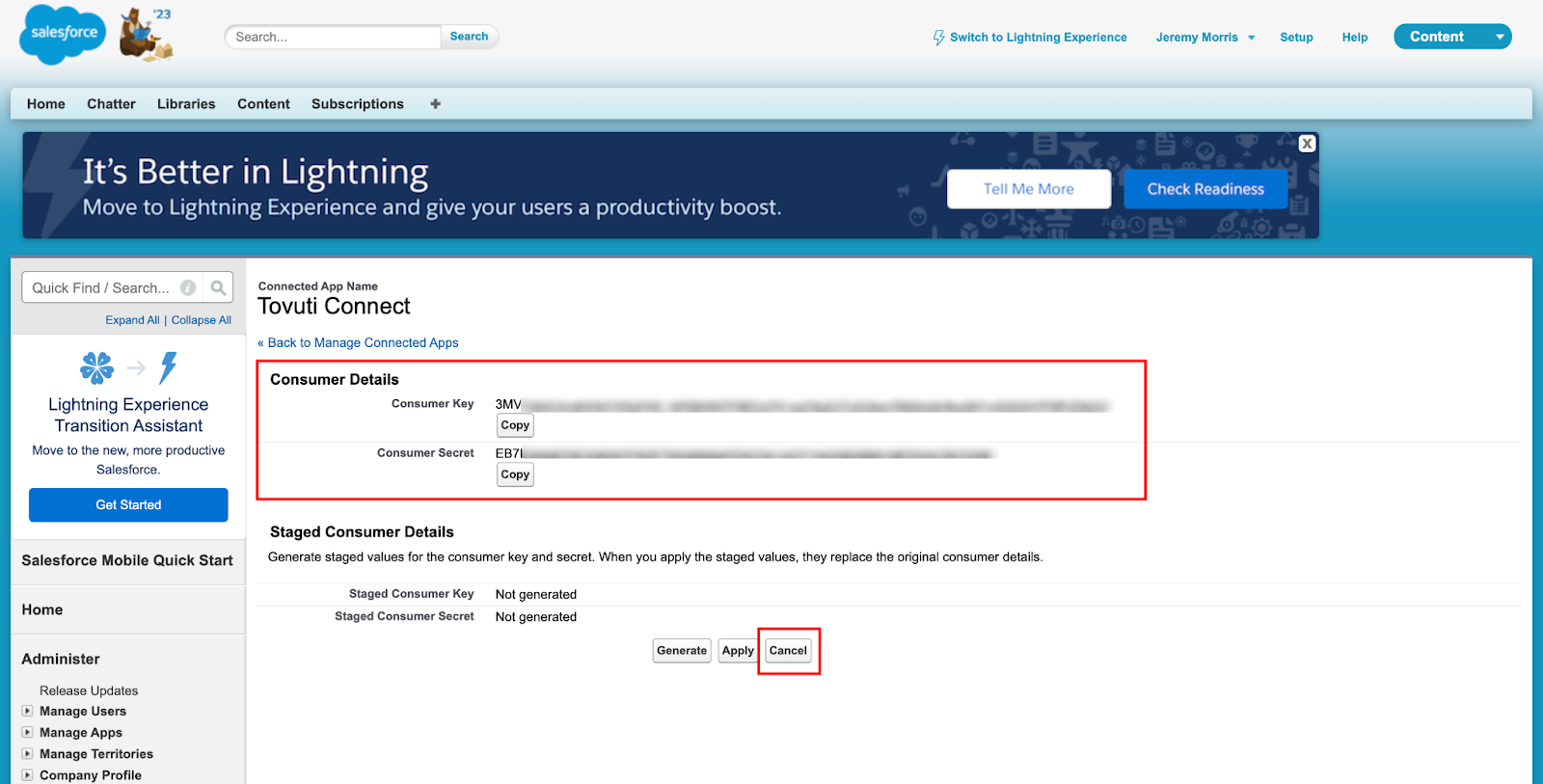Viewport: 1543px width, 784px height.
Task: Focus the global Search input field
Action: (333, 37)
